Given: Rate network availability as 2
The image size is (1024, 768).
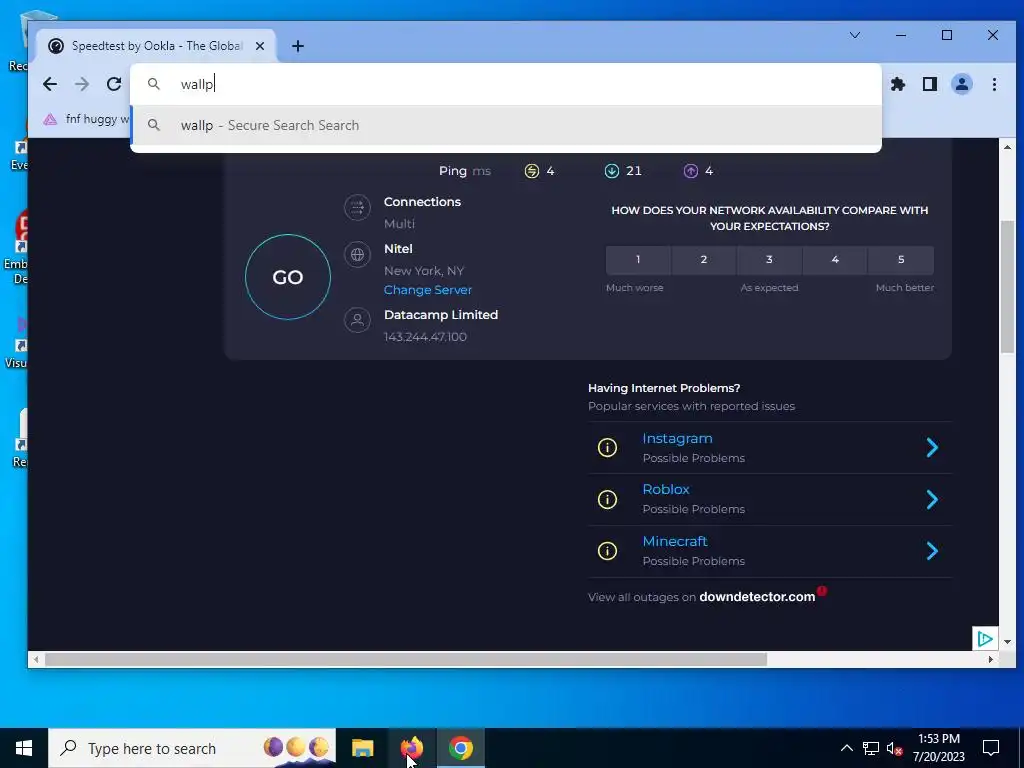Looking at the screenshot, I should (x=704, y=260).
